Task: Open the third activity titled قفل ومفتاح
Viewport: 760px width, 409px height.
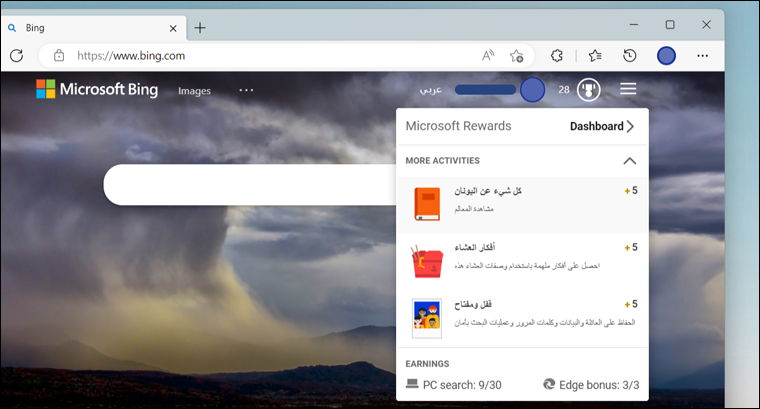Action: point(522,318)
